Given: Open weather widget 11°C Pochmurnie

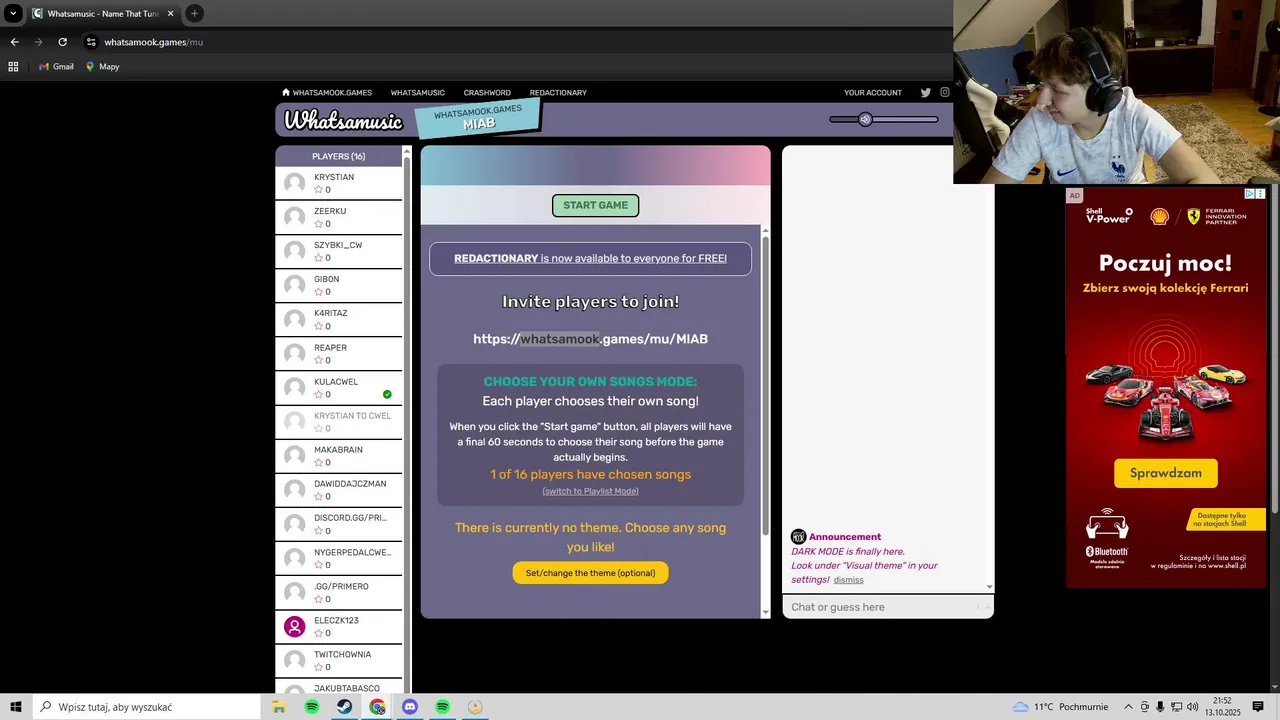Looking at the screenshot, I should coord(1060,707).
